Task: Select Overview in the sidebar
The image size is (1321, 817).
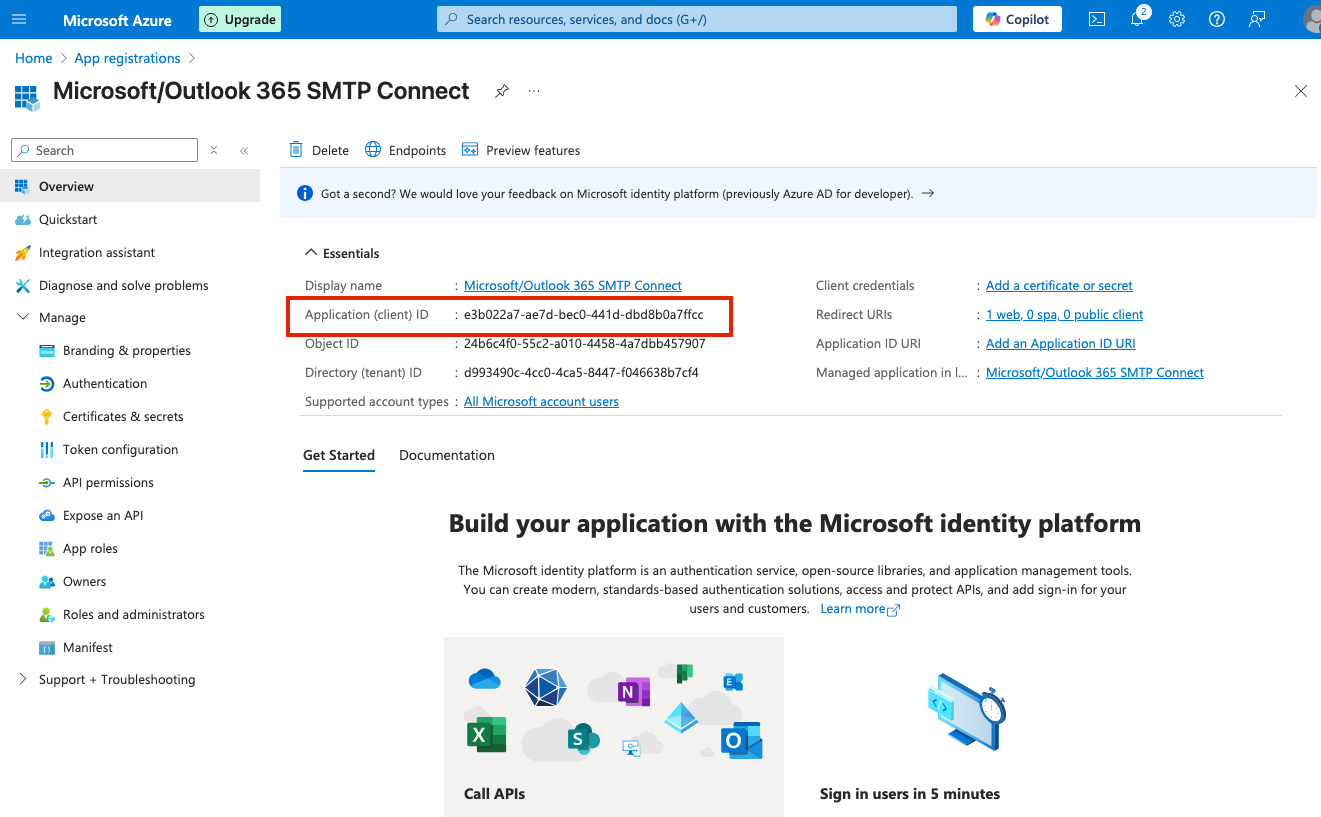Action: pyautogui.click(x=130, y=186)
